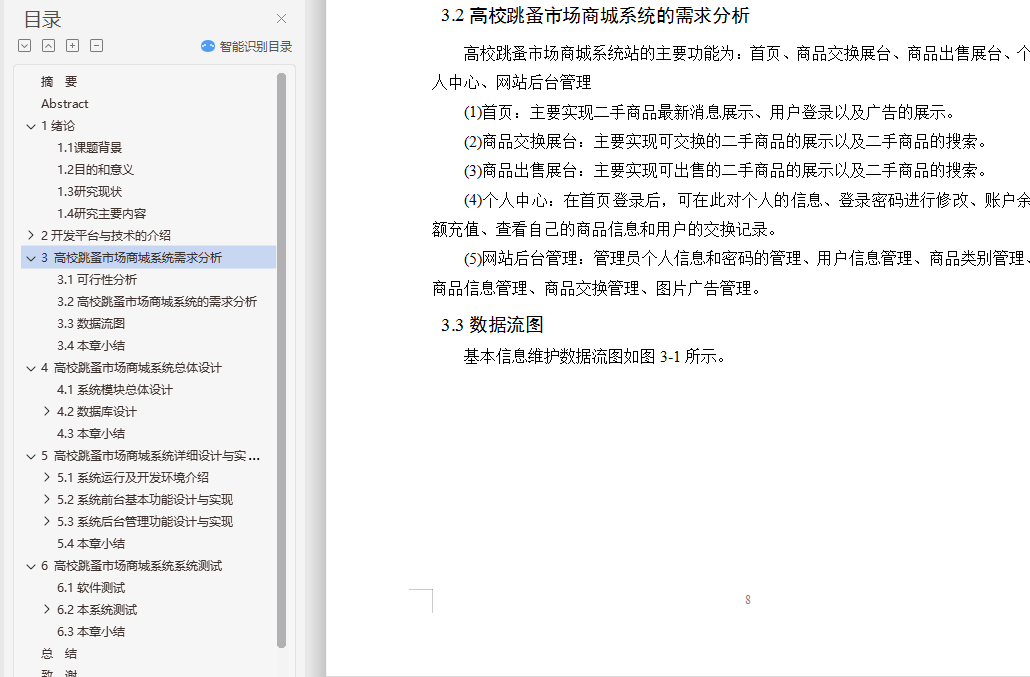Expand the 2 开发平台与技术的介绍 chapter
The height and width of the screenshot is (677, 1030).
tap(31, 235)
